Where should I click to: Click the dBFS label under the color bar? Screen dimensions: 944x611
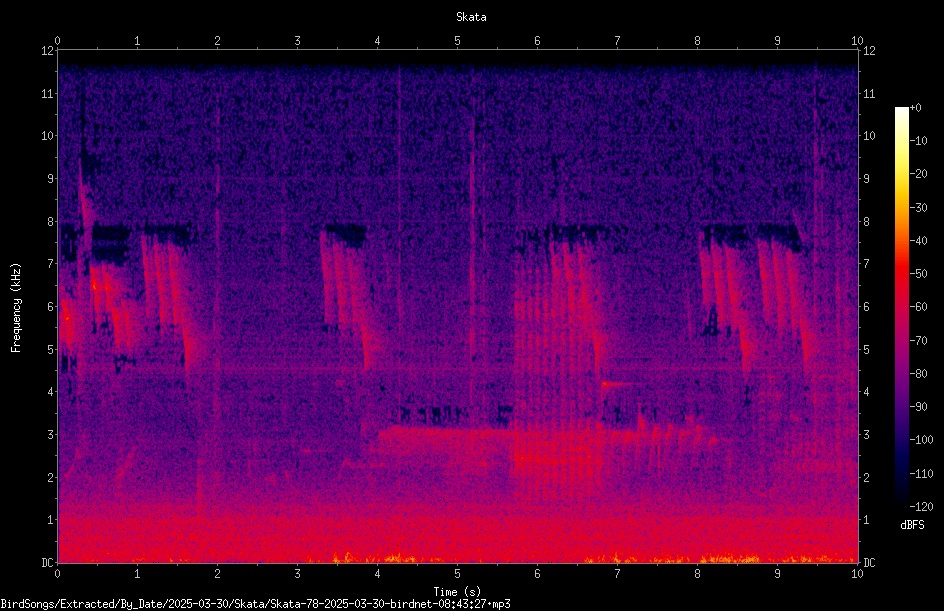coord(912,525)
